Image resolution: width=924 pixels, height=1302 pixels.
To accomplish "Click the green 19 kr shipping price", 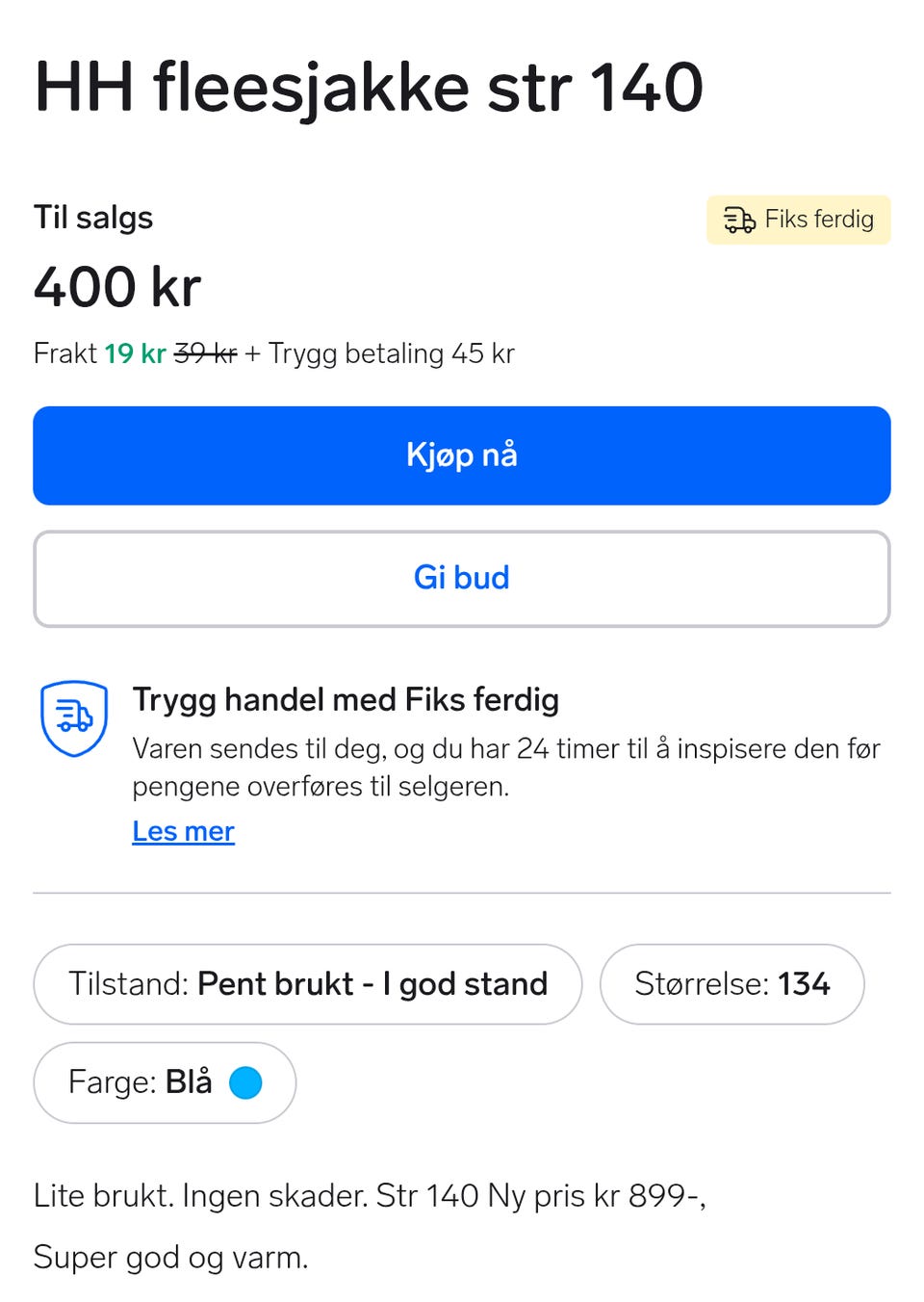I will pos(136,353).
